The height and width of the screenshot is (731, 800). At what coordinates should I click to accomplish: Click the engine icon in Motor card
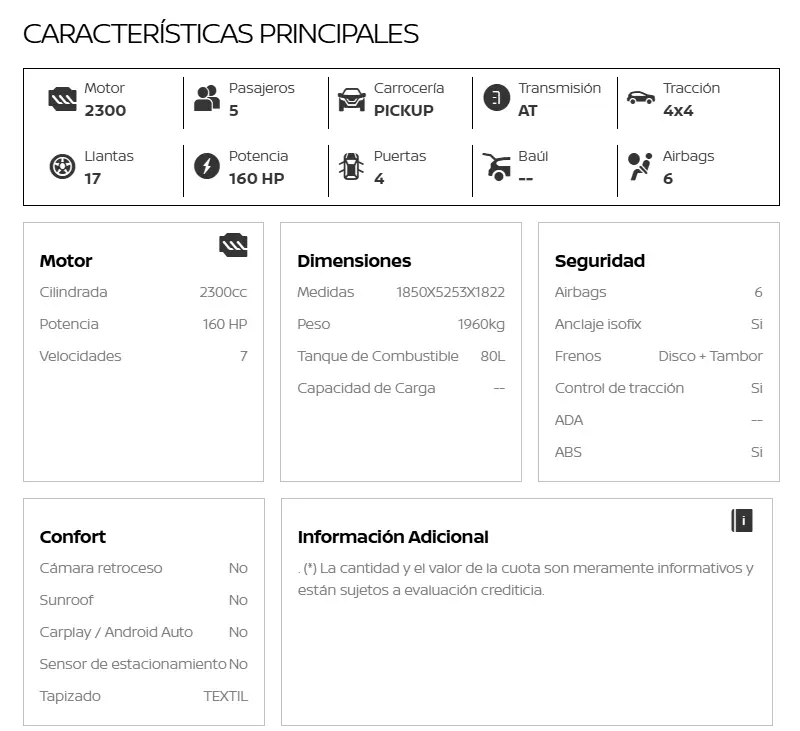pyautogui.click(x=233, y=245)
